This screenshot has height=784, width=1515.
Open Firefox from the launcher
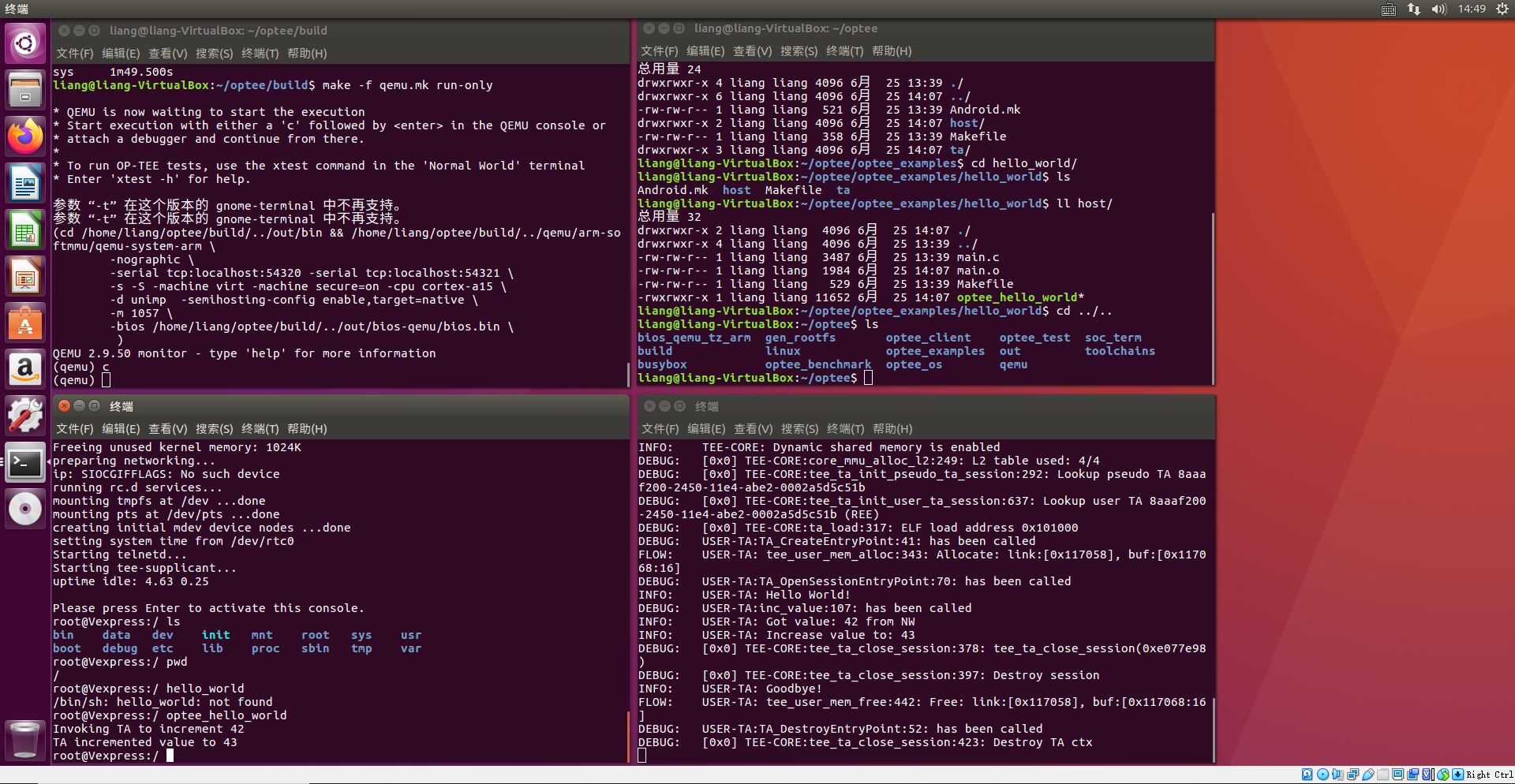(x=25, y=136)
